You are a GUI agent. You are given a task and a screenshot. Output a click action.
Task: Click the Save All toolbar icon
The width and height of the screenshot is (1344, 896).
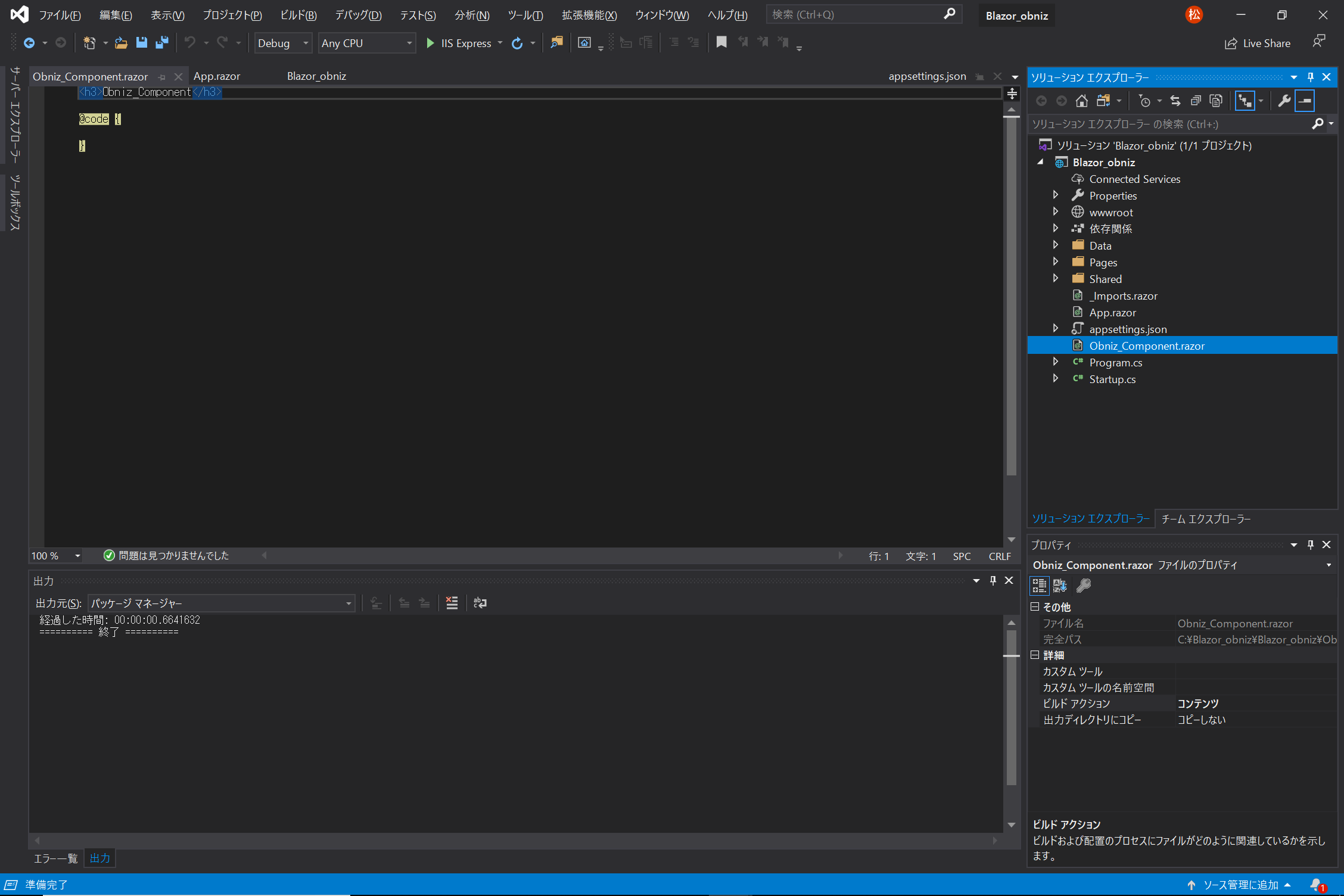tap(161, 42)
